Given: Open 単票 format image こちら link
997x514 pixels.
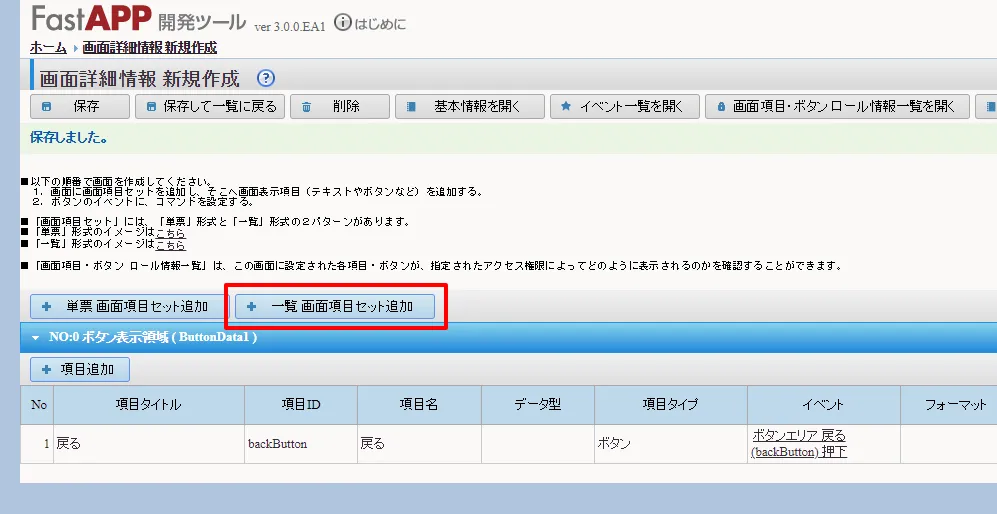Looking at the screenshot, I should pyautogui.click(x=170, y=233).
